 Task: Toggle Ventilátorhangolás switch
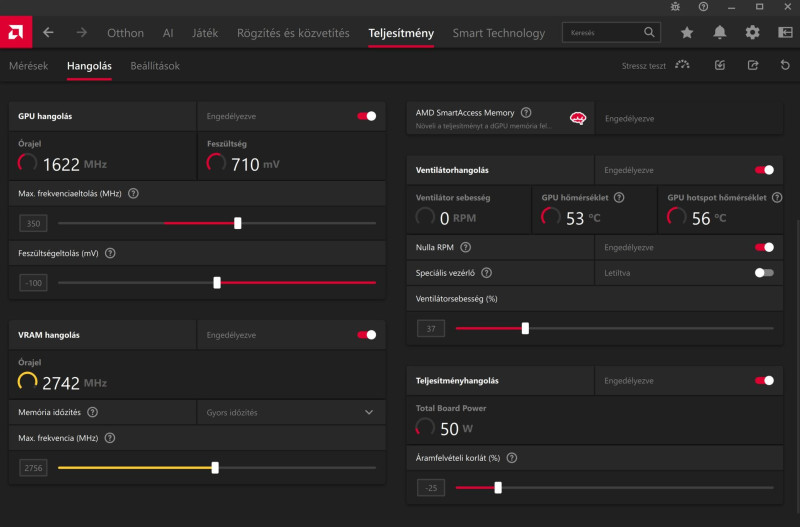coord(764,170)
